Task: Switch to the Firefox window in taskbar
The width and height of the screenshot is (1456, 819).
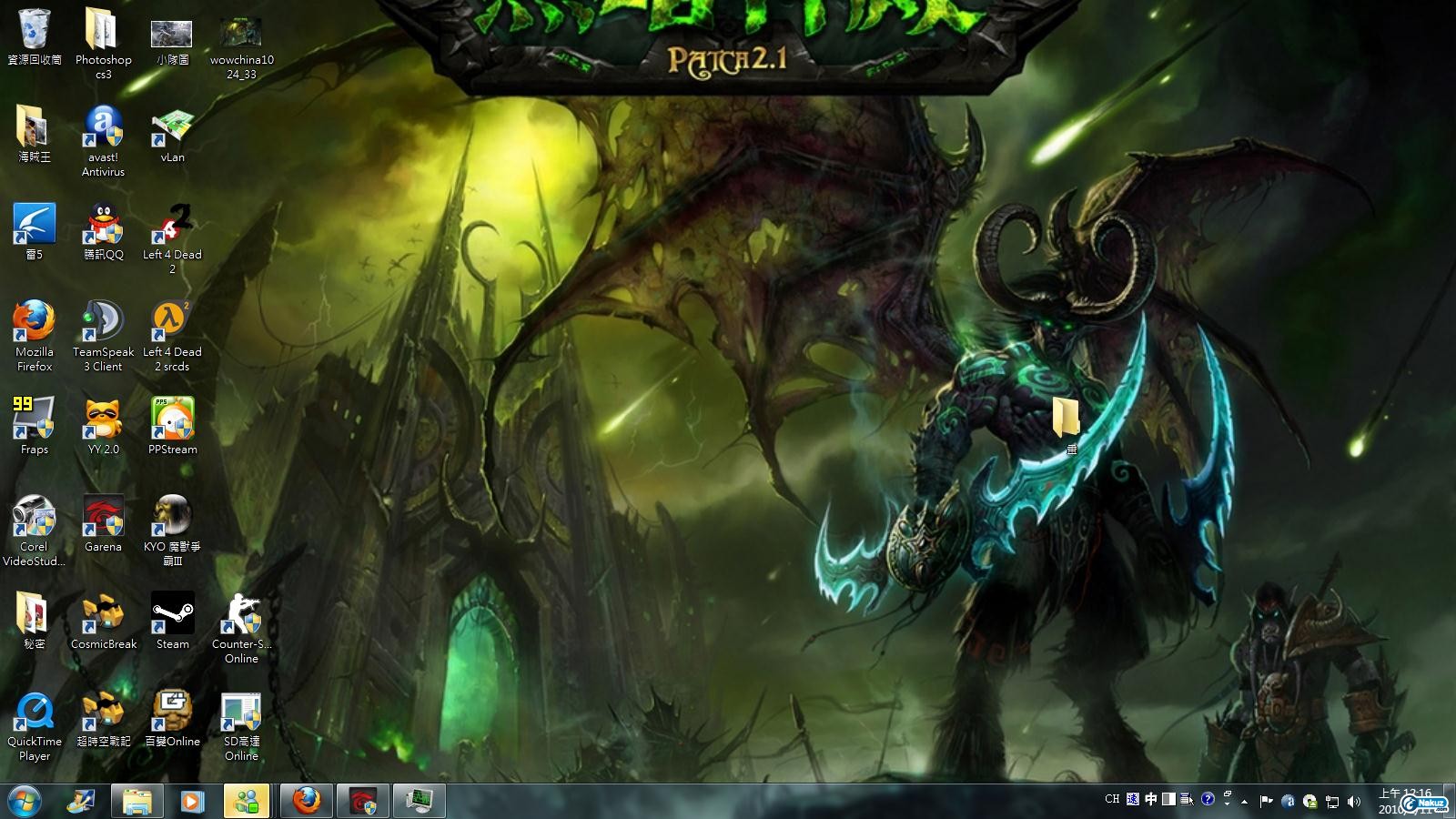Action: coord(307,802)
